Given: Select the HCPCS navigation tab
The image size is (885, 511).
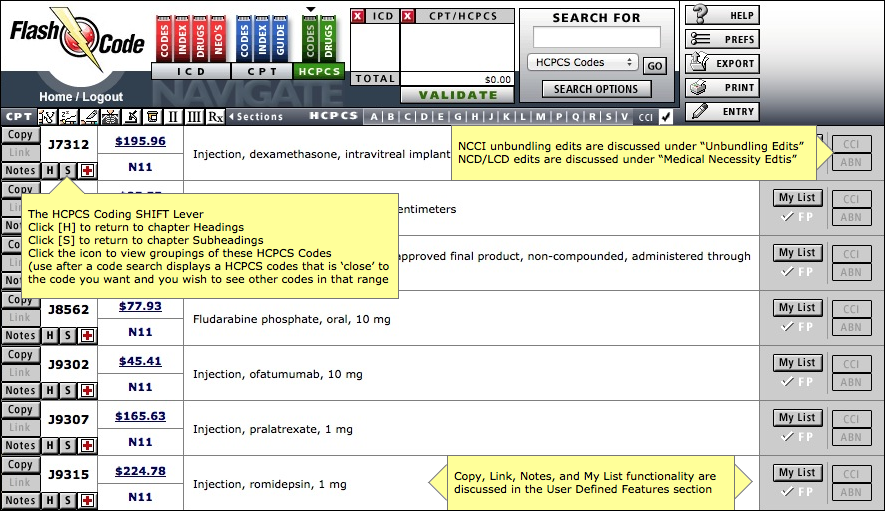Looking at the screenshot, I should (x=319, y=71).
